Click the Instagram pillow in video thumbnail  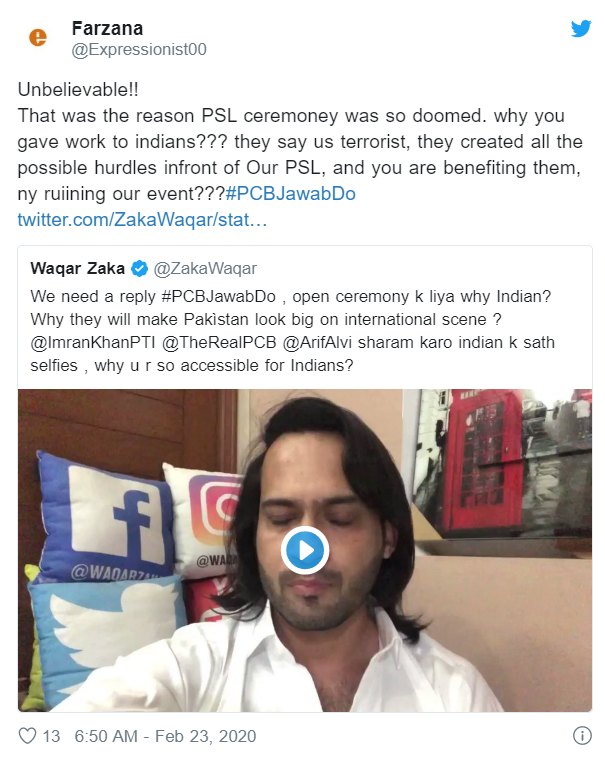coord(206,519)
